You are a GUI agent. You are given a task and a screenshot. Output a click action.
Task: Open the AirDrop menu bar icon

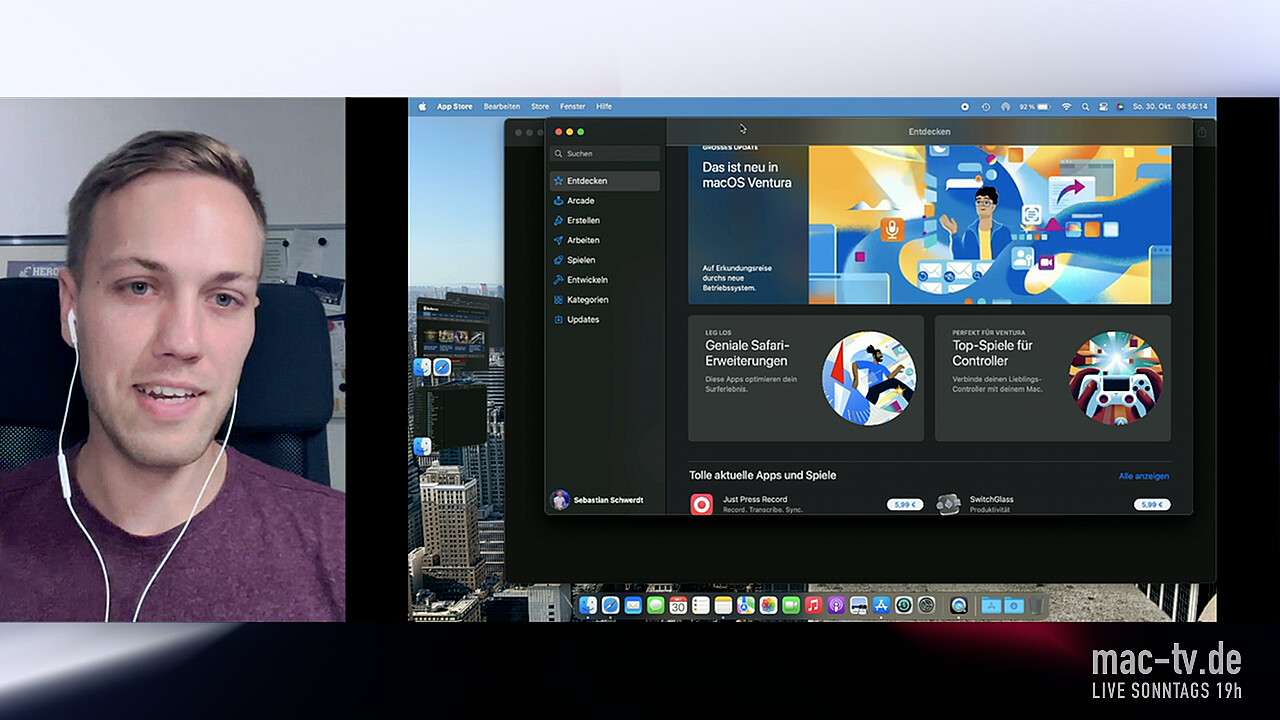point(1006,106)
